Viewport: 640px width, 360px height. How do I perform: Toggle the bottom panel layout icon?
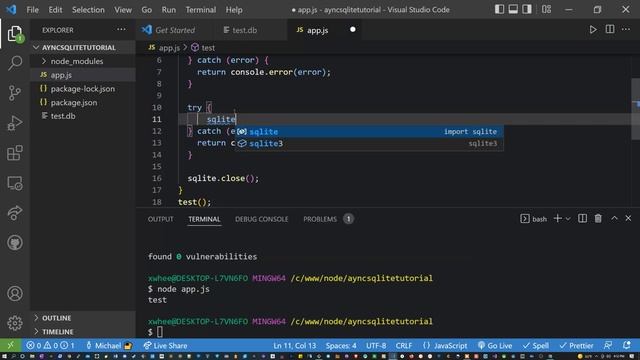[513, 9]
